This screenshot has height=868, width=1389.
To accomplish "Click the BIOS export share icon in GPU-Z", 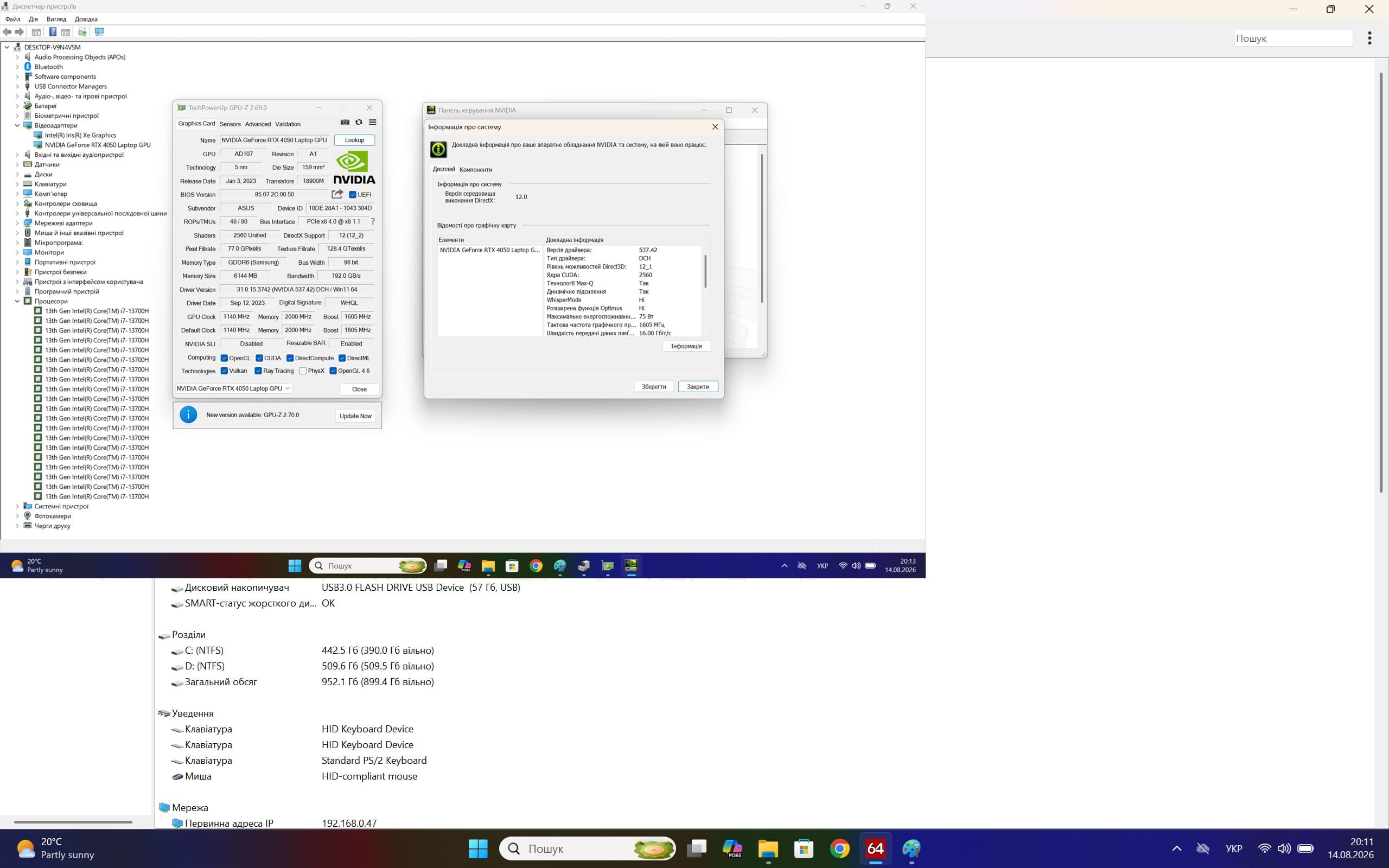I will 337,194.
